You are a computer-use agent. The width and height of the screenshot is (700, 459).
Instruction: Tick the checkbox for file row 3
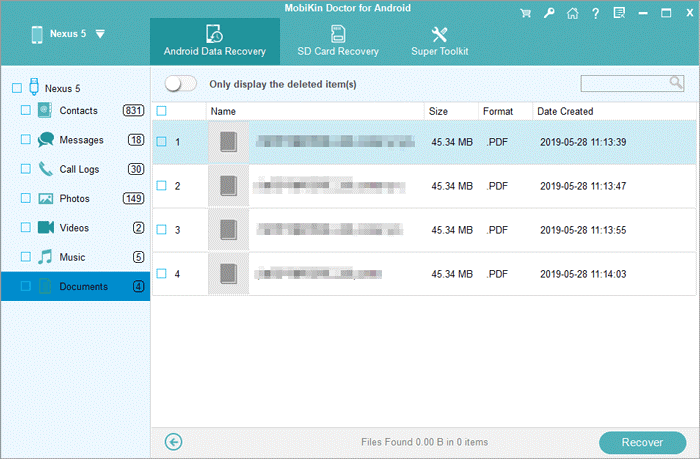tap(162, 230)
